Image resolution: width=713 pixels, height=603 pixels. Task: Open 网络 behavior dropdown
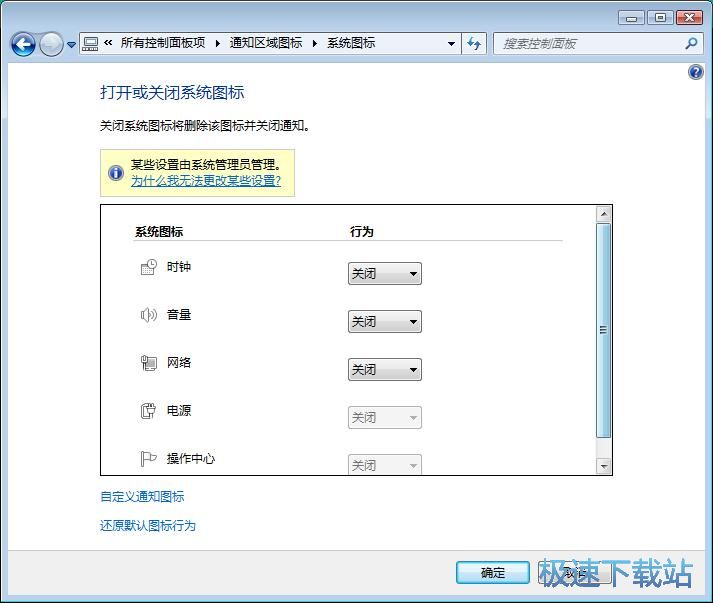coord(385,370)
